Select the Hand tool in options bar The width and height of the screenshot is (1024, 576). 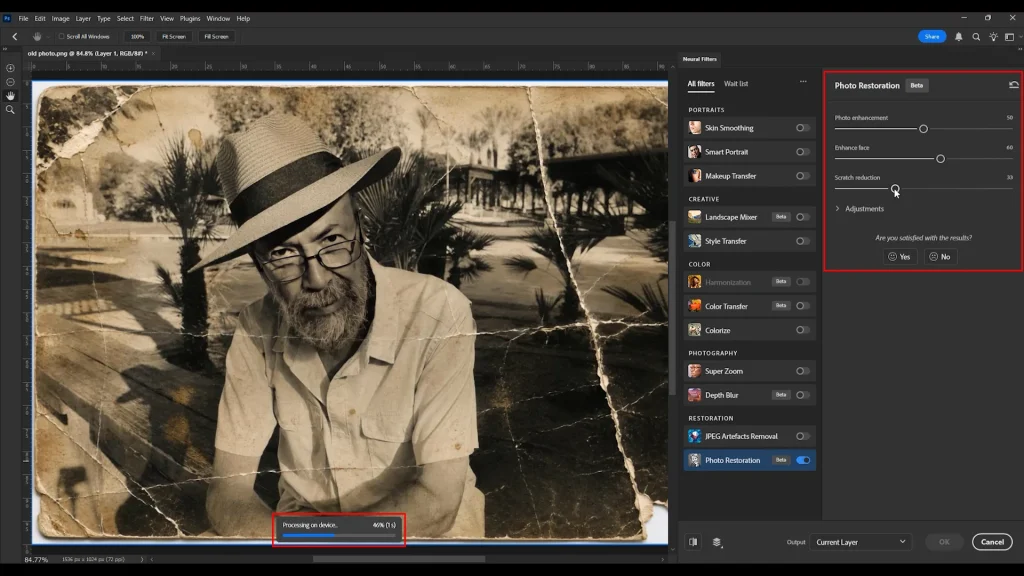click(37, 37)
